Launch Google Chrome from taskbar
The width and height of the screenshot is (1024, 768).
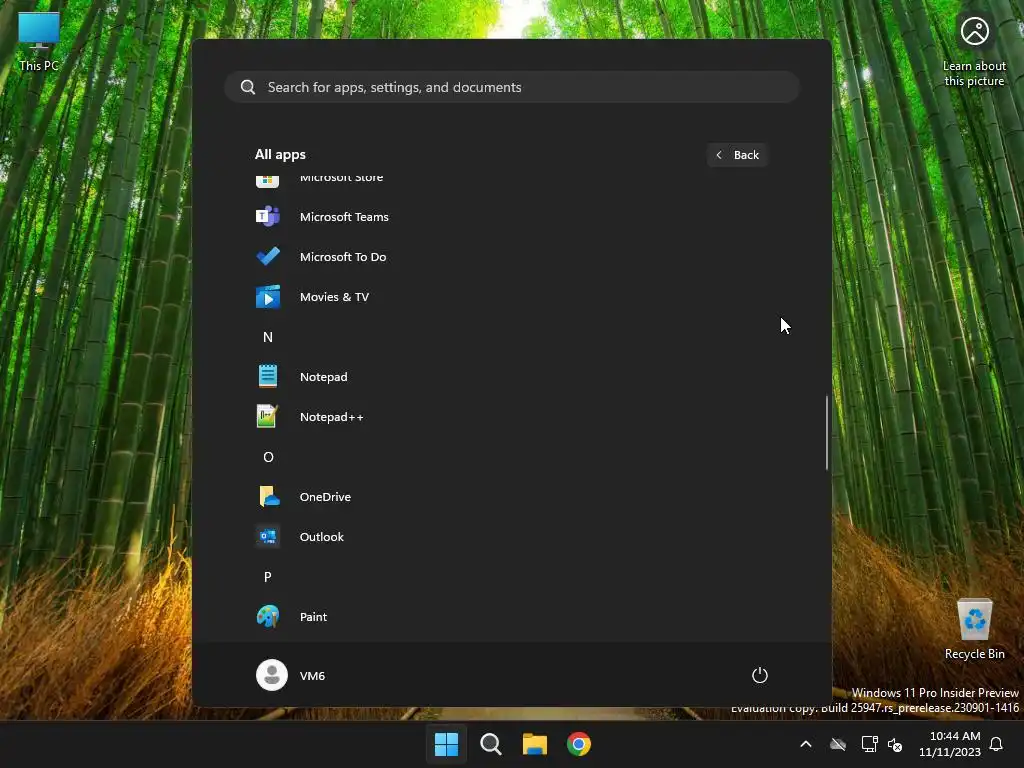(579, 744)
